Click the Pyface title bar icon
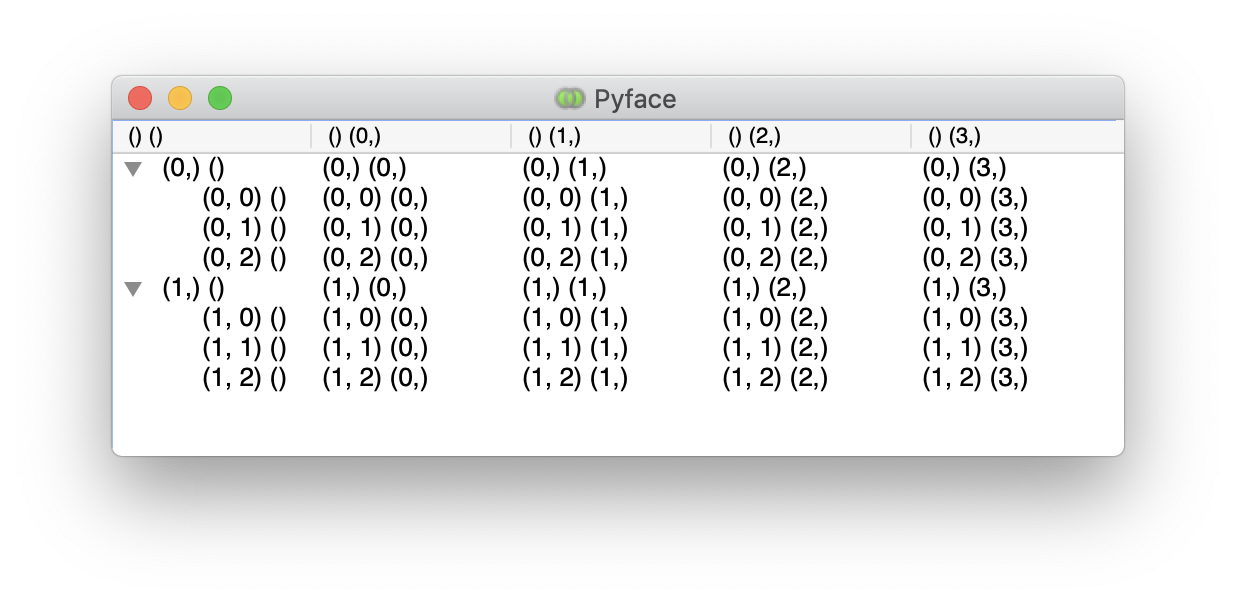1236x604 pixels. (569, 99)
